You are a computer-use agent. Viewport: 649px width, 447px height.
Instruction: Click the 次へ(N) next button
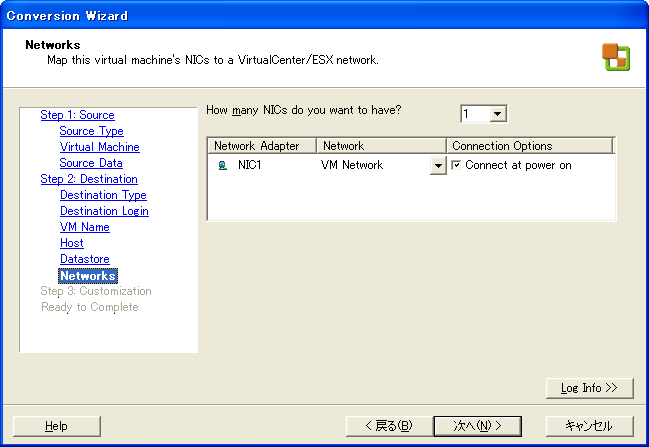pos(478,426)
